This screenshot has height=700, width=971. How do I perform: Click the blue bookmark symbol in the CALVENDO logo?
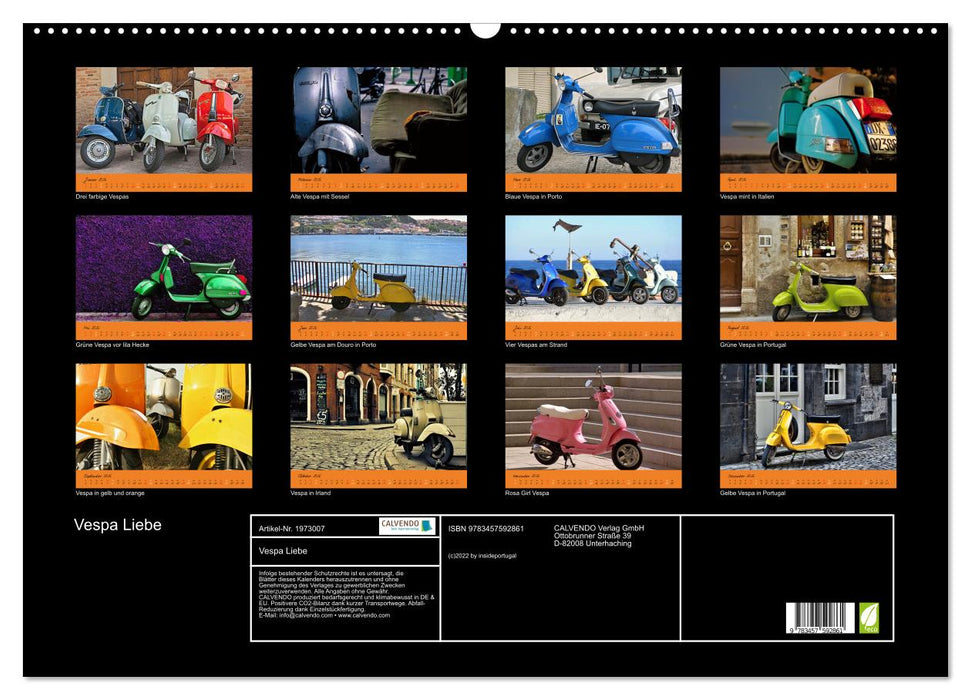coord(426,527)
